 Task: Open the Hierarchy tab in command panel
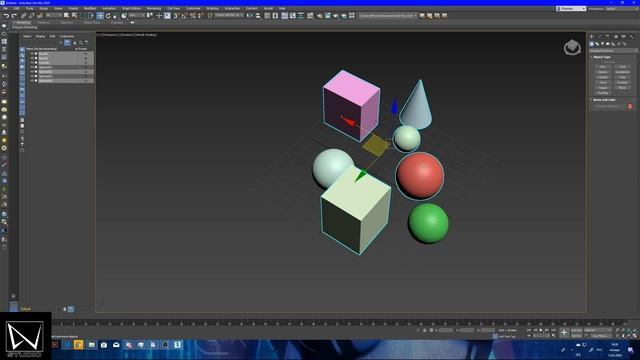click(x=608, y=37)
